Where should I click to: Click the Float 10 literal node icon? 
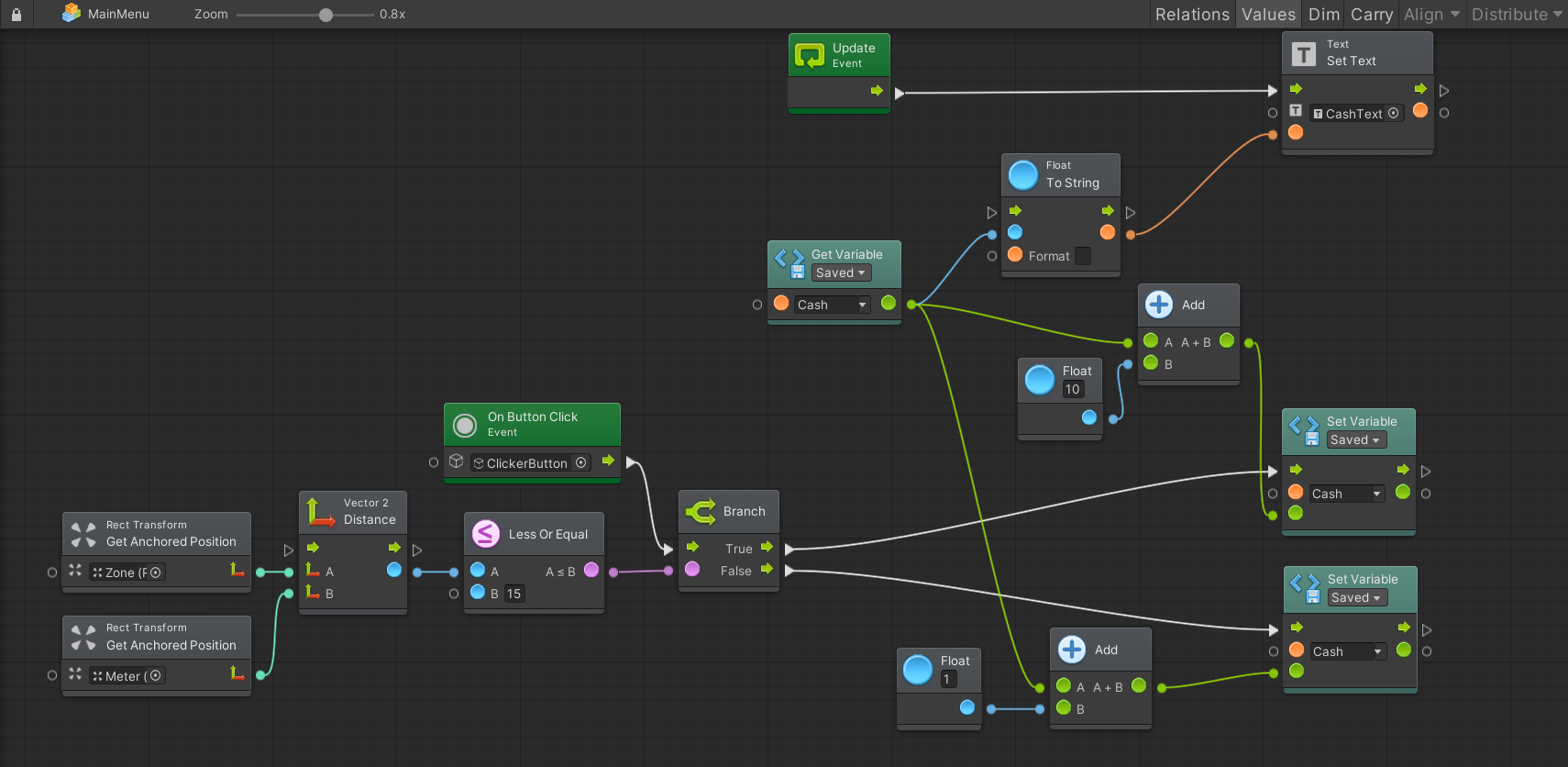coord(1040,380)
